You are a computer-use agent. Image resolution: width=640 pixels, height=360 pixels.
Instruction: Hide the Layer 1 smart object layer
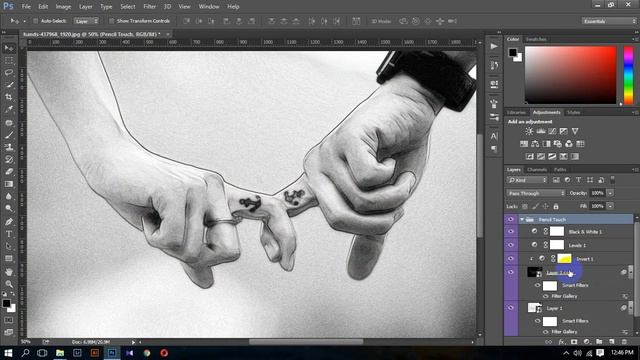[511, 308]
